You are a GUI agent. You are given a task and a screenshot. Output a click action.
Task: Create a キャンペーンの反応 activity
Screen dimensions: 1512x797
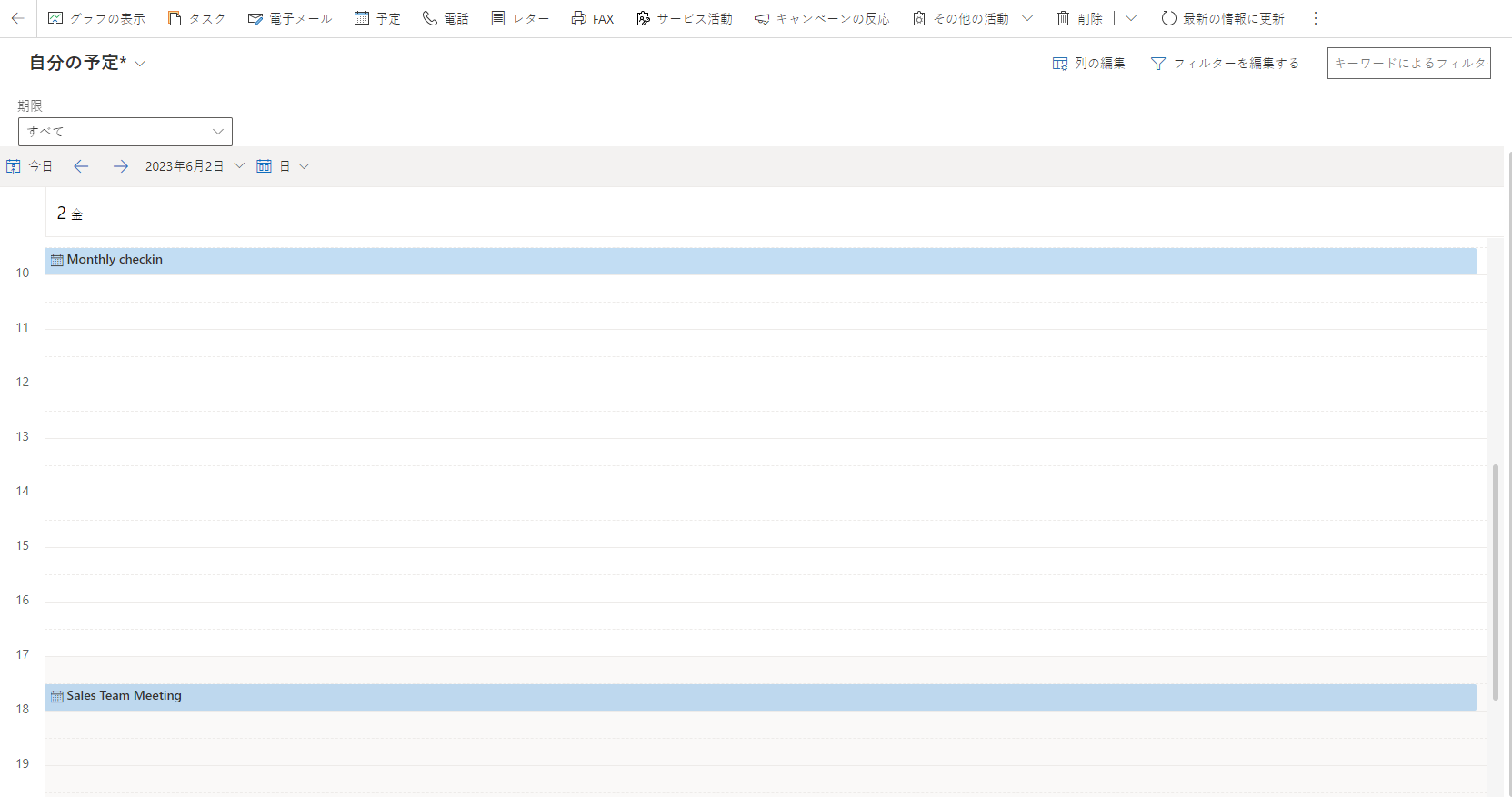(822, 18)
